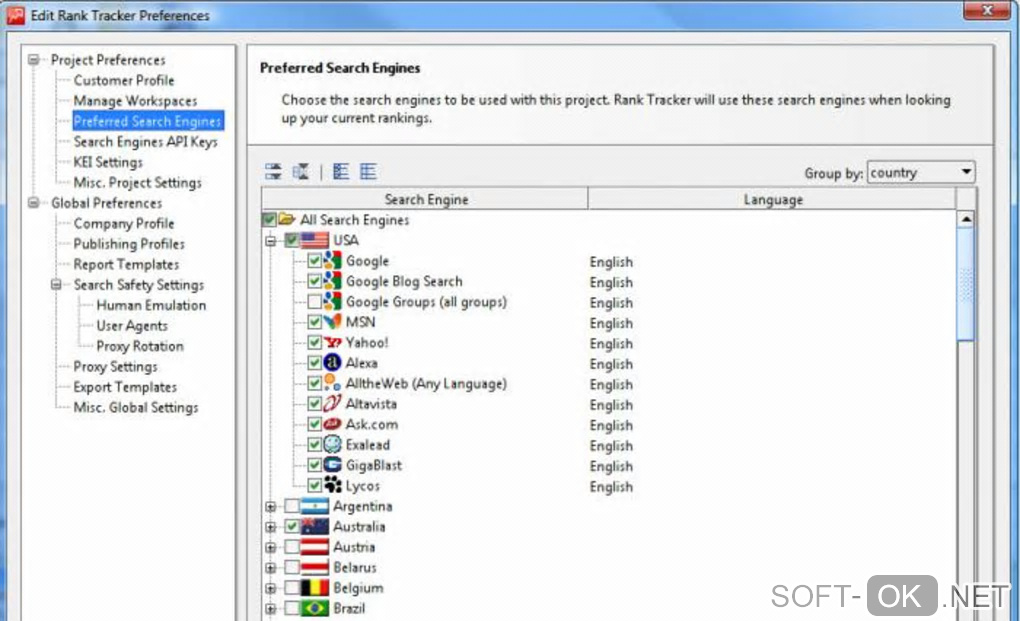Click the MSN butterfly icon
1020x621 pixels.
point(332,322)
